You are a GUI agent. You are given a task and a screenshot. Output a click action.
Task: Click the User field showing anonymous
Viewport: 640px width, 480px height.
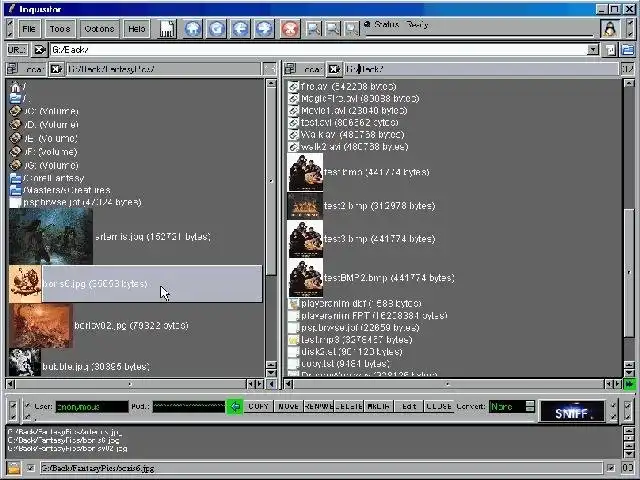pyautogui.click(x=92, y=407)
